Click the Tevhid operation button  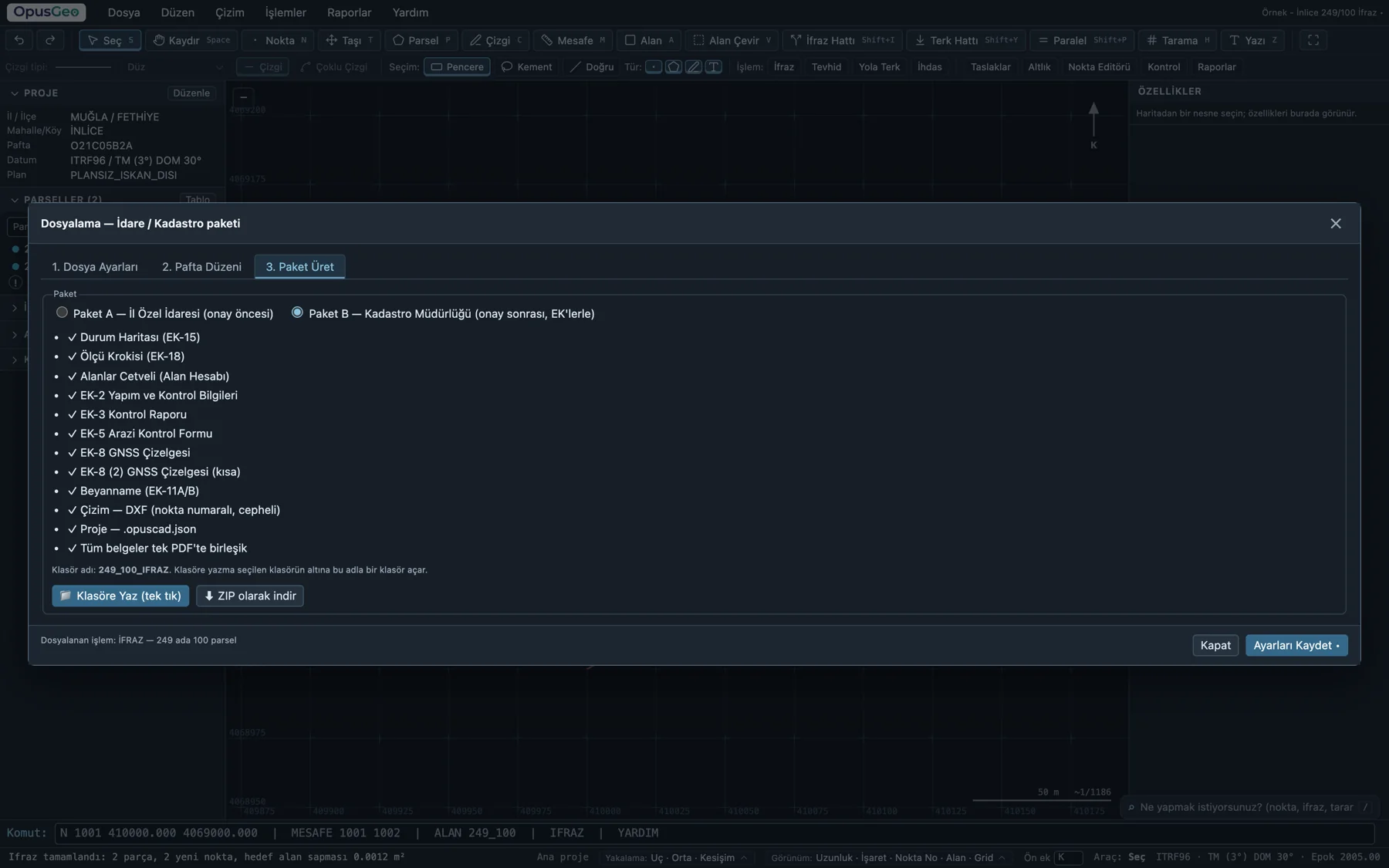(826, 67)
